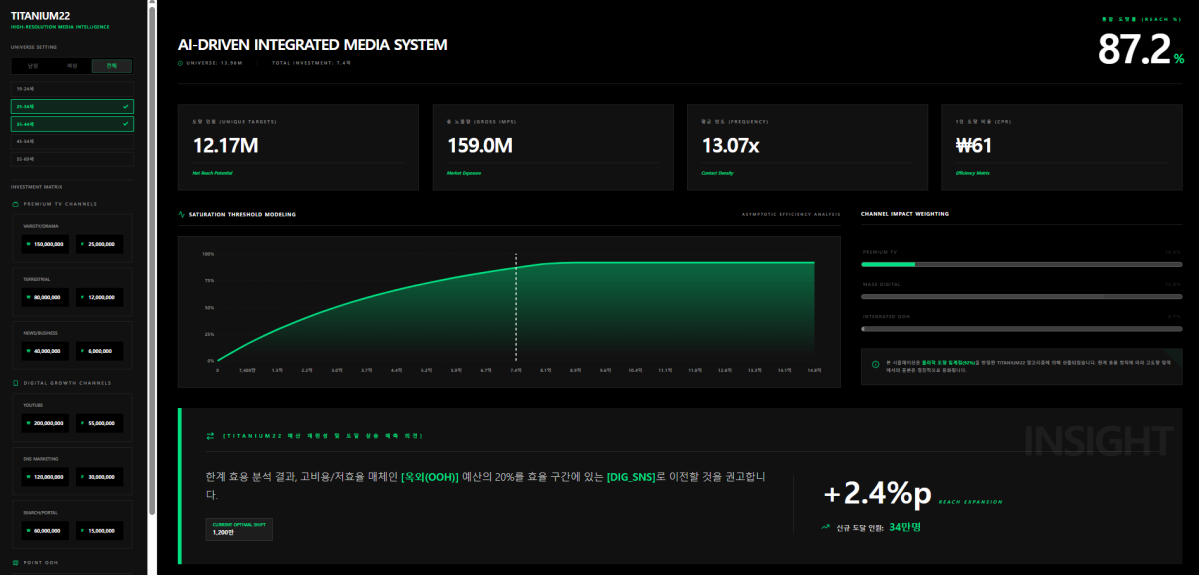Select the 45-54세 age option
This screenshot has height=575, width=1199.
click(72, 141)
